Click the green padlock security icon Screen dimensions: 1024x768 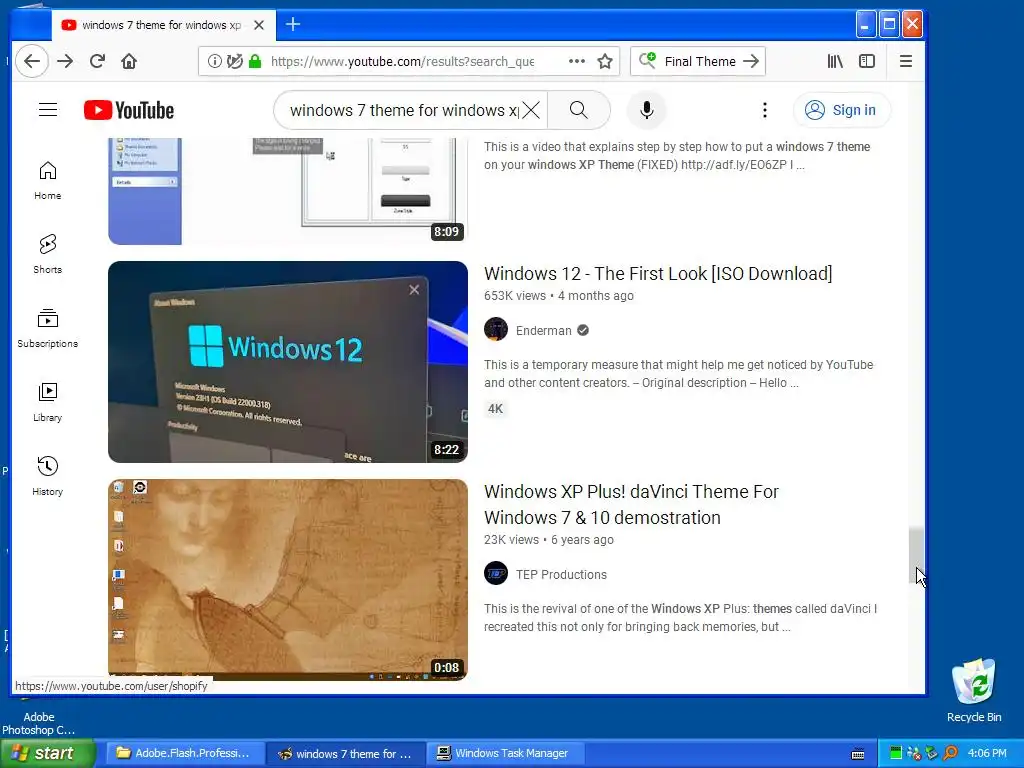click(x=255, y=61)
